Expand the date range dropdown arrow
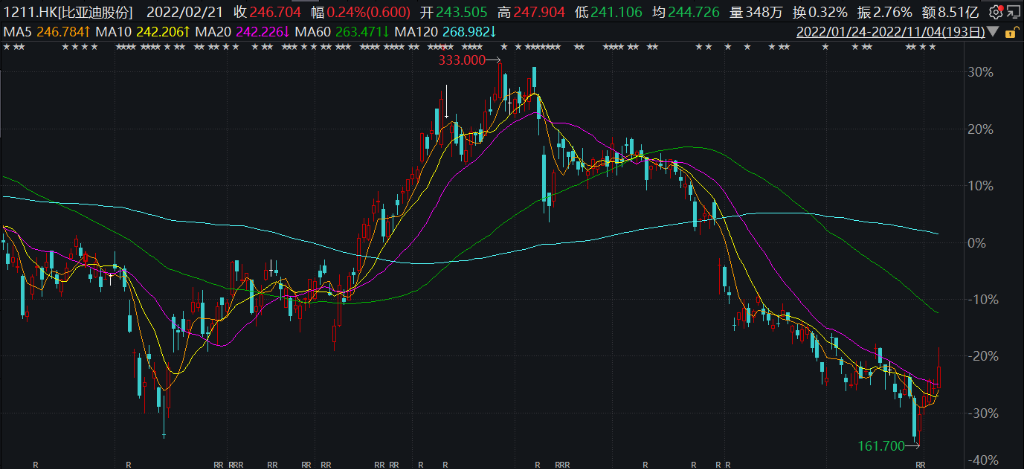1024x469 pixels. coord(992,32)
